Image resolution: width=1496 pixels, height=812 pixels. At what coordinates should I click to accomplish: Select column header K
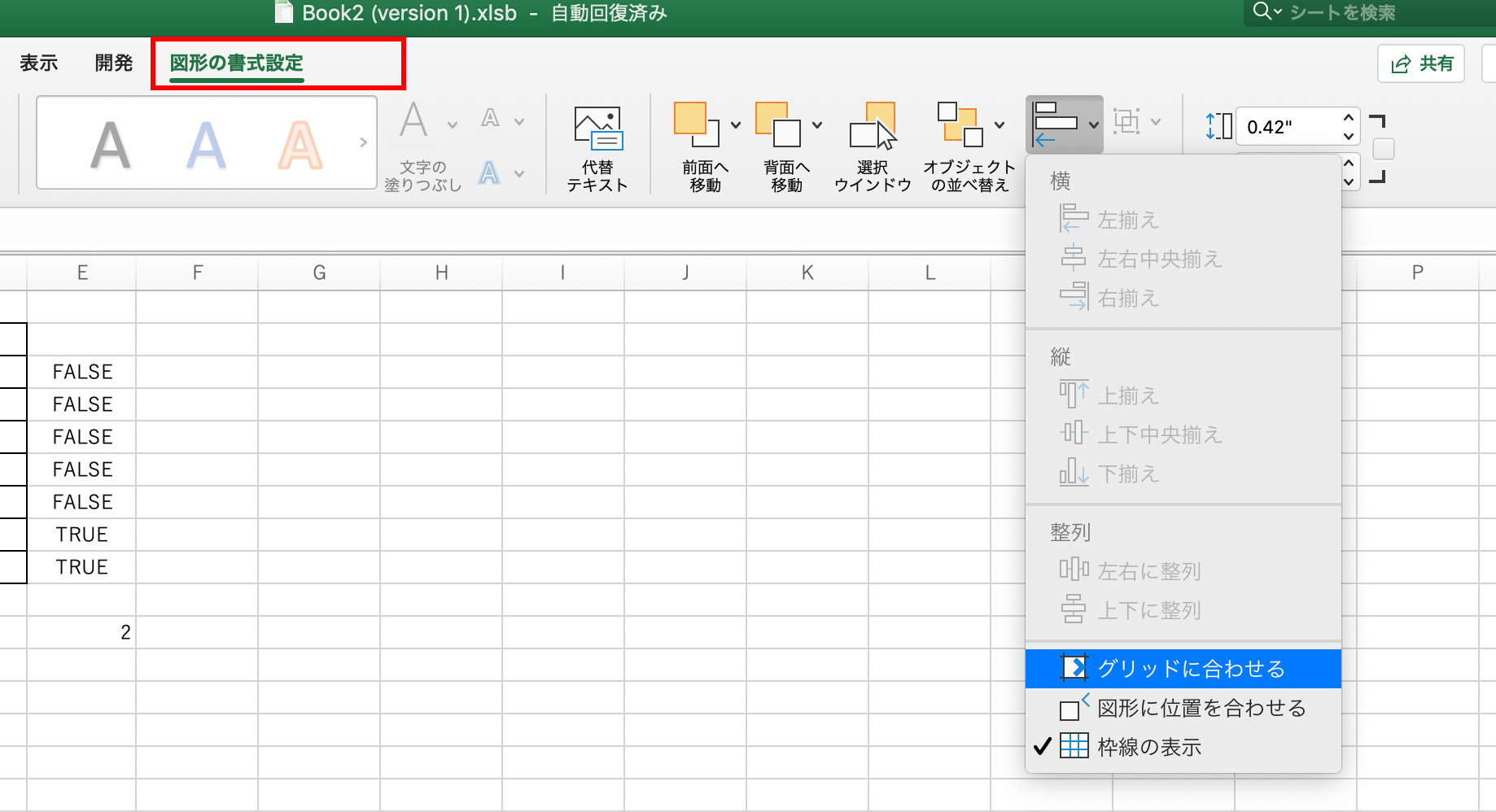pos(807,273)
